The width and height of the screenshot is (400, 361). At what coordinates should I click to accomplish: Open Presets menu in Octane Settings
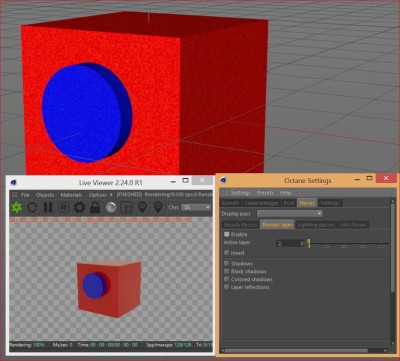pyautogui.click(x=265, y=193)
